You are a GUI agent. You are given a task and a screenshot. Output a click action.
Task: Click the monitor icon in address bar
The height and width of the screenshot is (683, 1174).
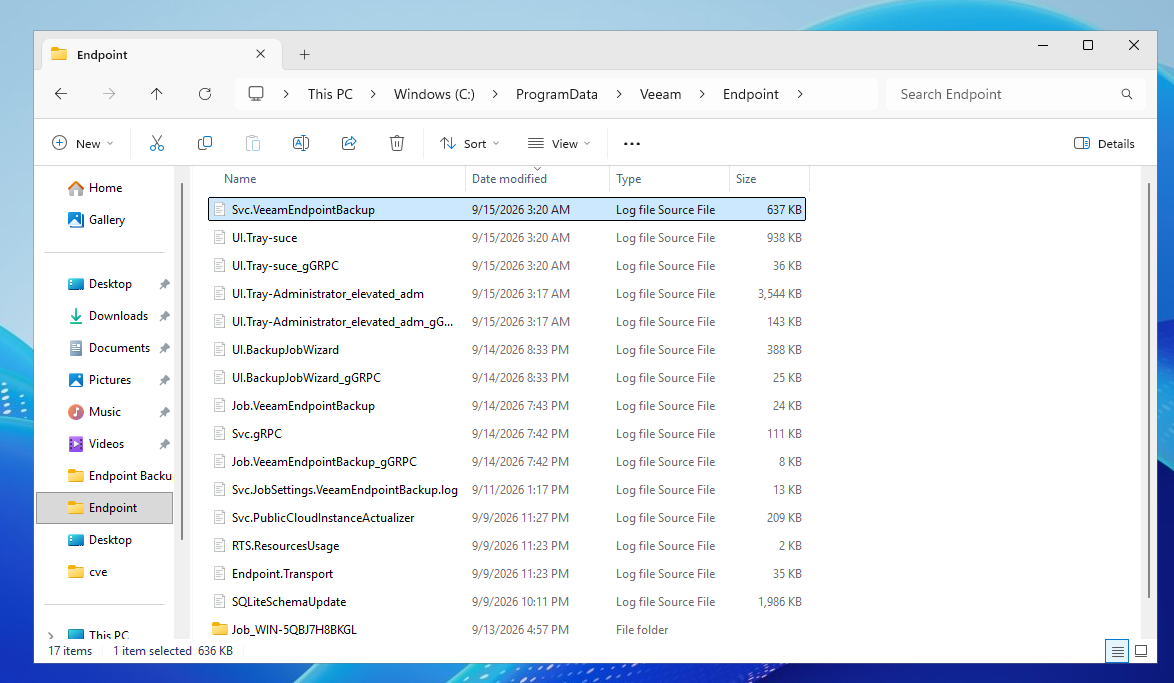pyautogui.click(x=256, y=94)
